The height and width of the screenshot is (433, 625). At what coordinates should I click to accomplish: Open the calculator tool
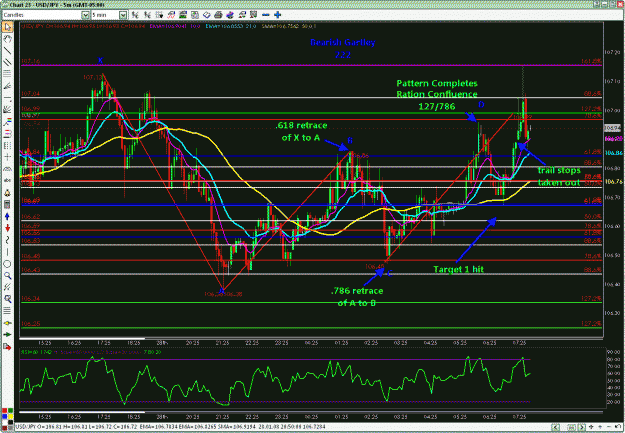pos(8,205)
